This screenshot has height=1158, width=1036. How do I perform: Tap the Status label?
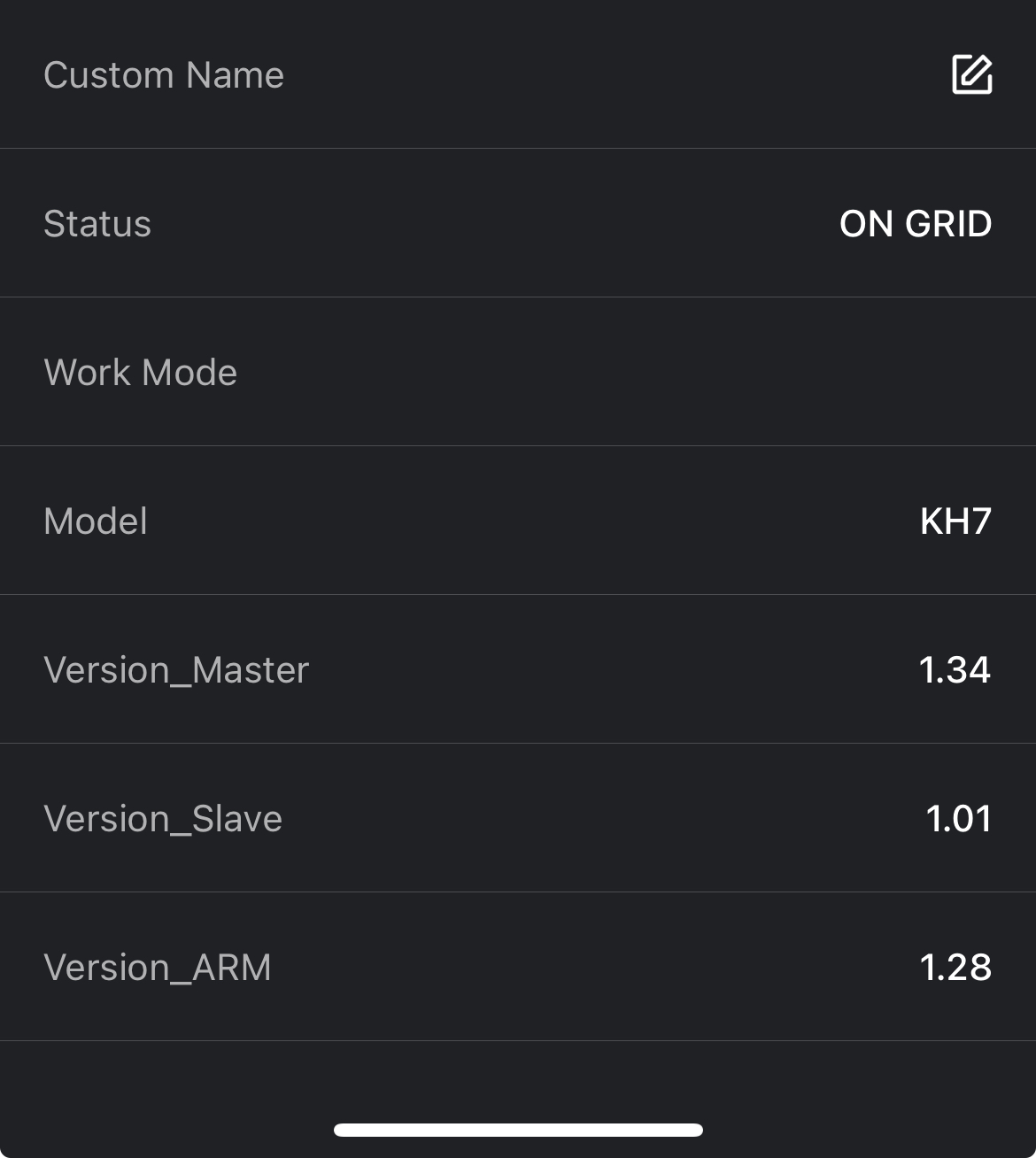pos(97,224)
